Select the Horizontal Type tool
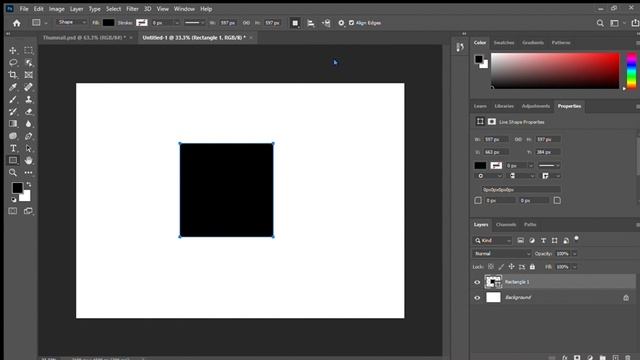The image size is (640, 360). coord(13,148)
